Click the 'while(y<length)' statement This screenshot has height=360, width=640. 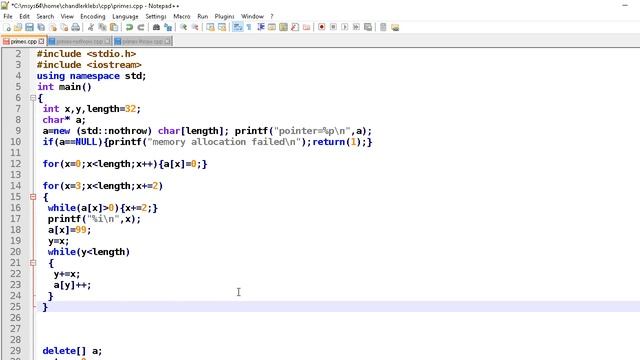pos(89,252)
